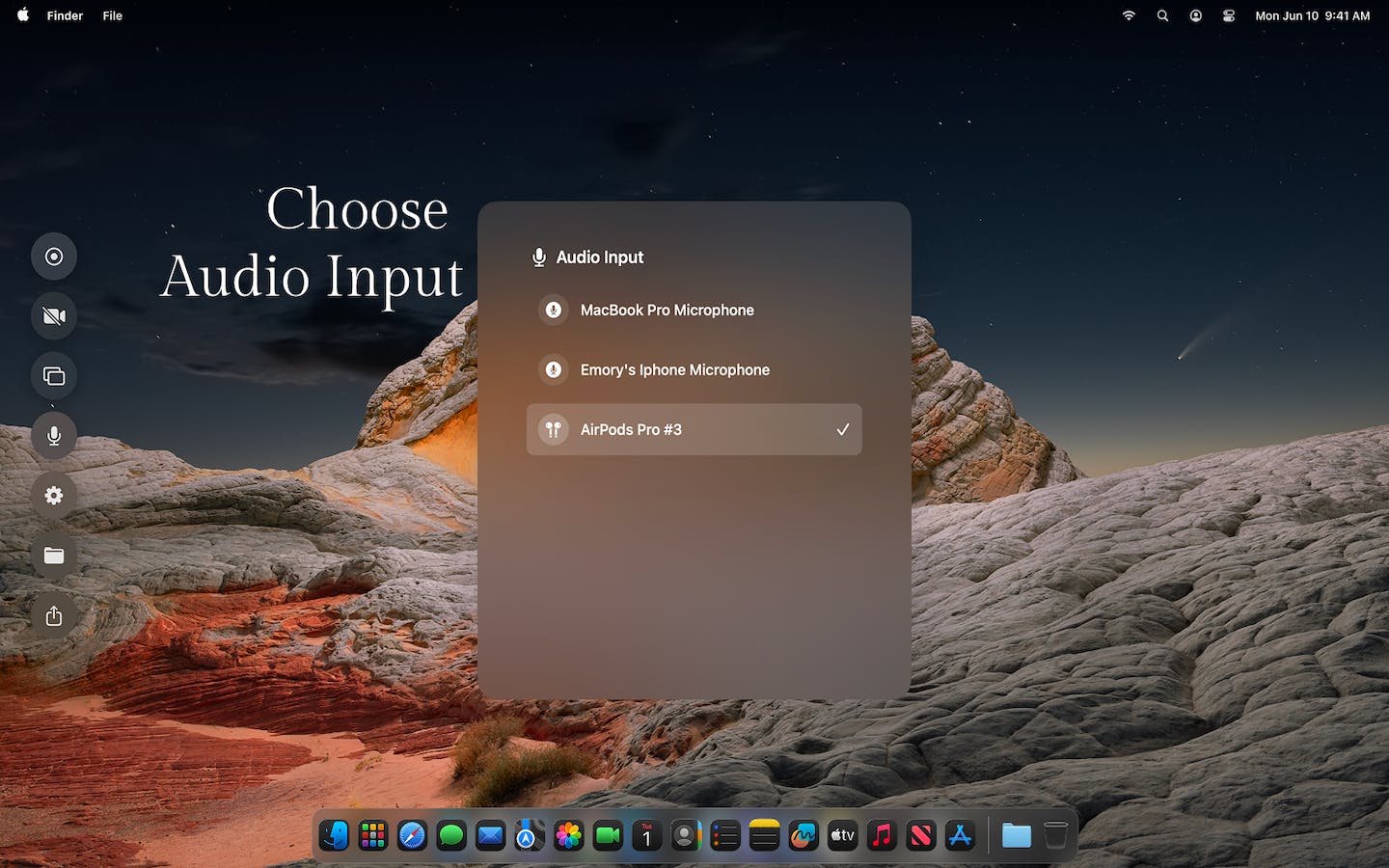Screen dimensions: 1389x868
Task: Click the date and time in menu bar
Action: [x=1312, y=15]
